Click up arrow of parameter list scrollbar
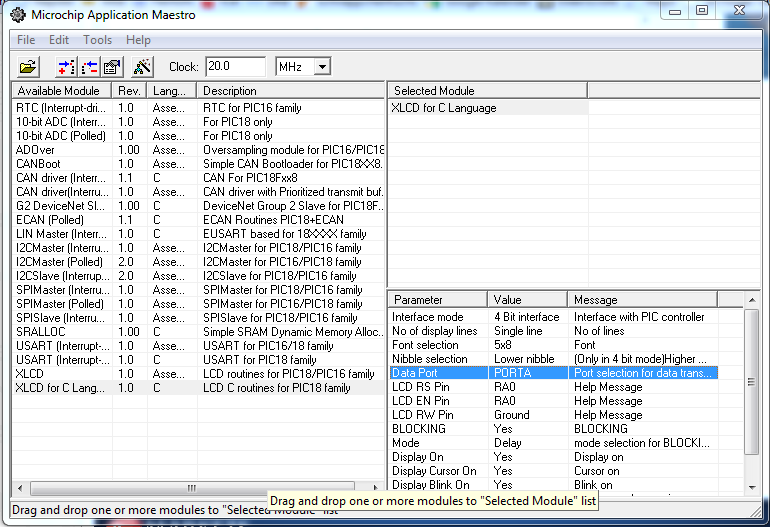Image resolution: width=770 pixels, height=527 pixels. click(x=752, y=300)
